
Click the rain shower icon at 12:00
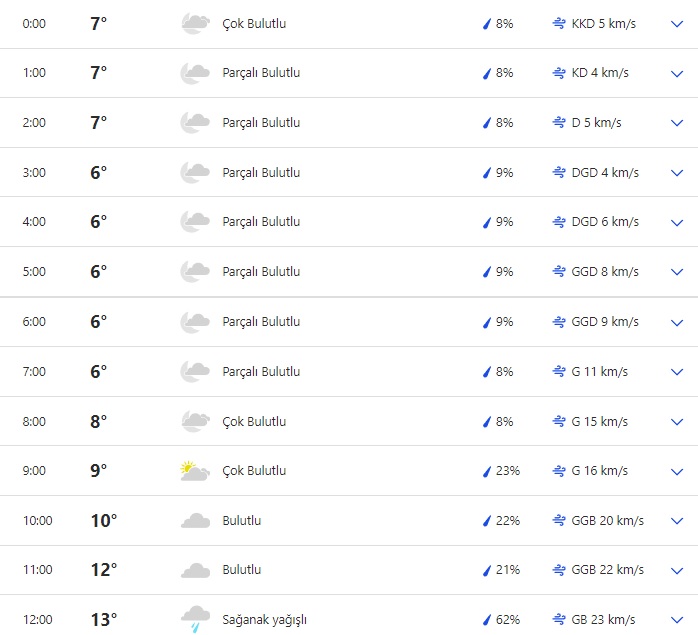195,620
